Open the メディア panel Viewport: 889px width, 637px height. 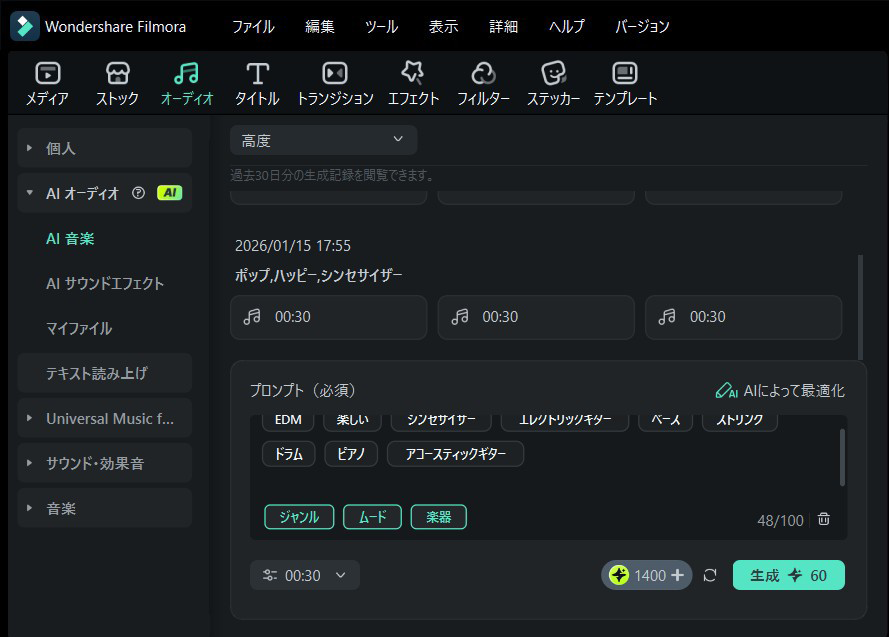(x=46, y=82)
